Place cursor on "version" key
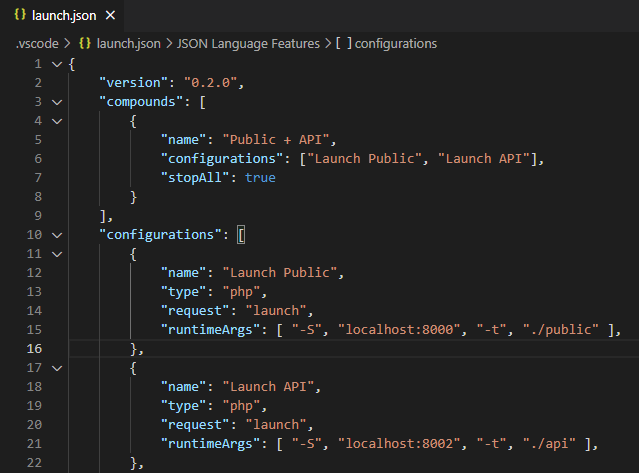 click(133, 83)
